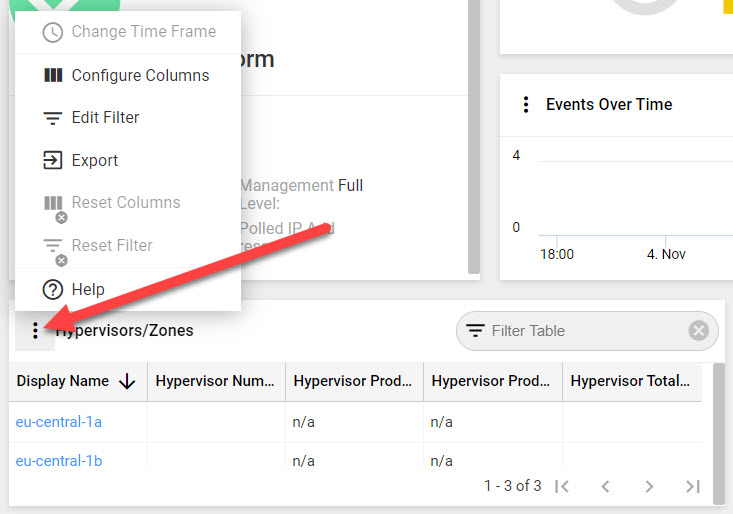This screenshot has height=514, width=733.
Task: Click the filter icon beside Edit Filter
Action: tap(52, 118)
